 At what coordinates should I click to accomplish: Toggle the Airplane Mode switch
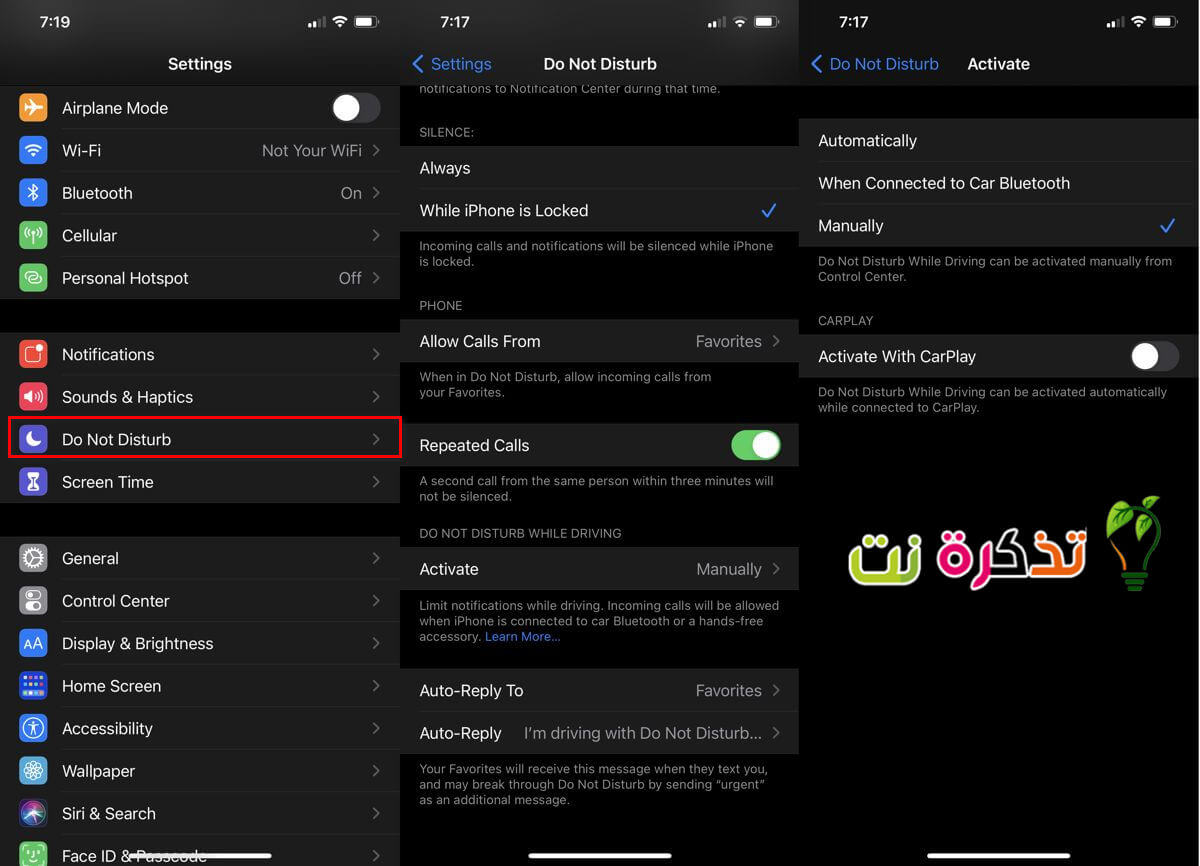(356, 108)
